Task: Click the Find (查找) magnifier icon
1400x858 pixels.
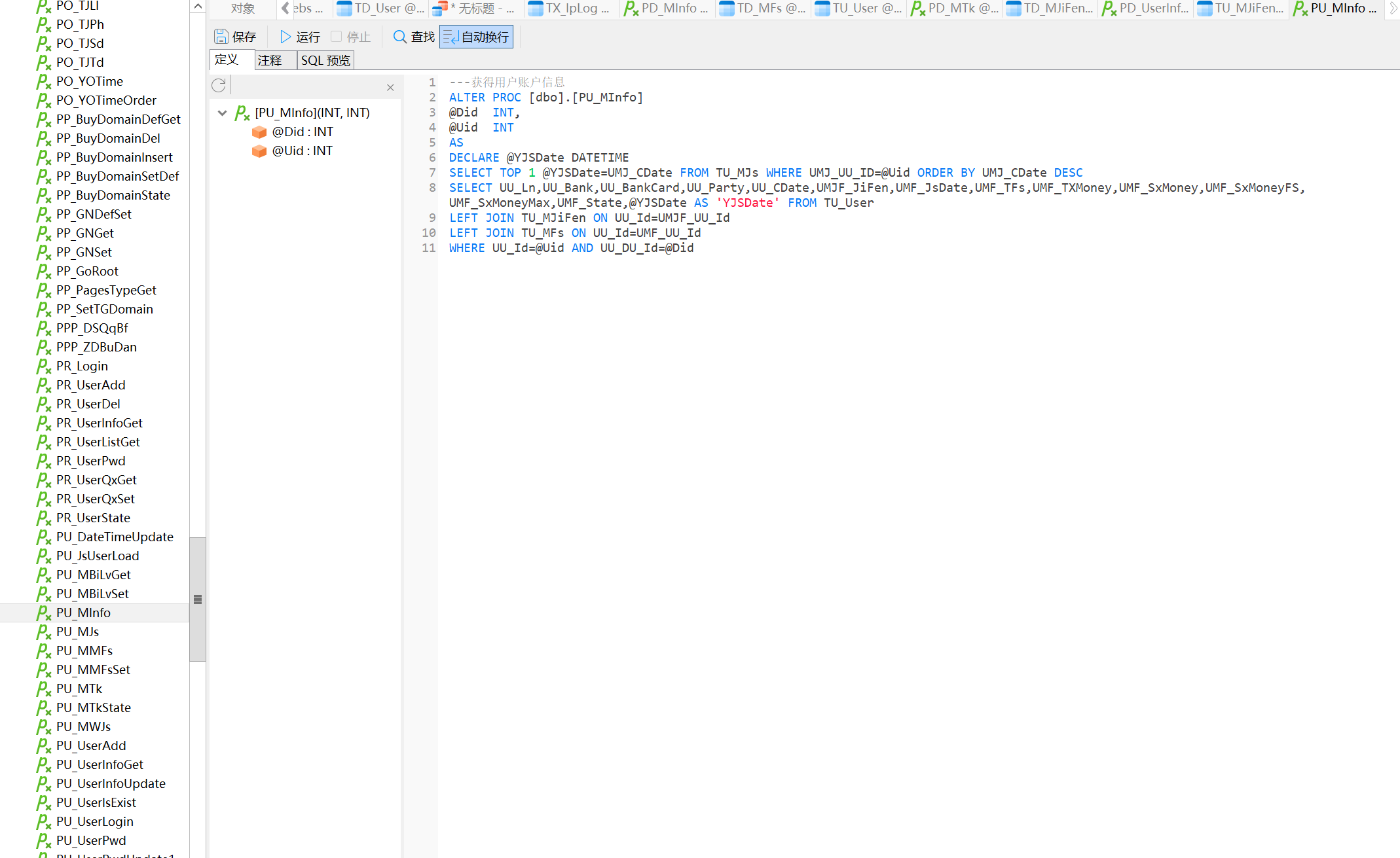Action: click(x=399, y=37)
